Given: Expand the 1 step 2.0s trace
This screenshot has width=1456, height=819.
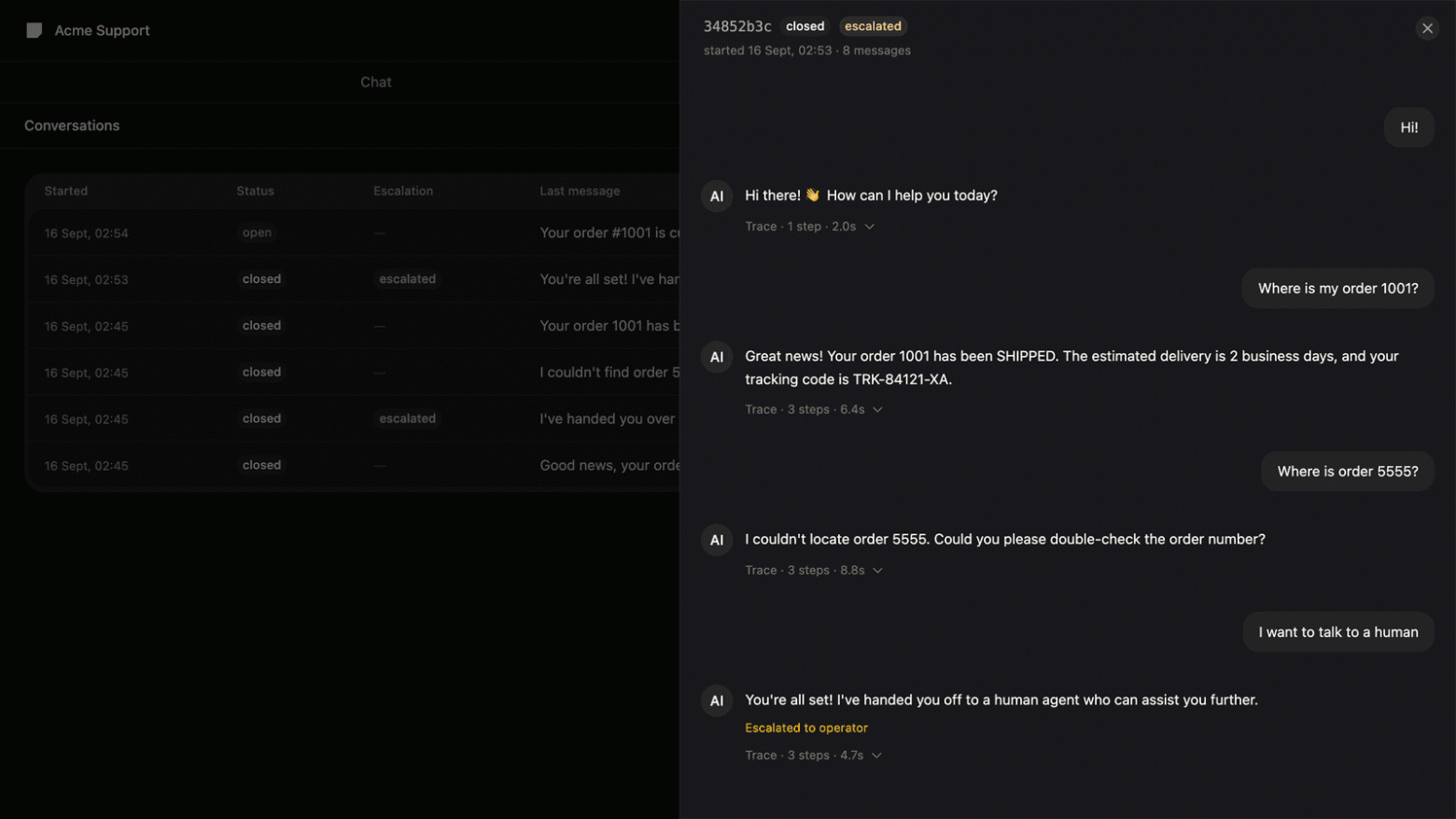Looking at the screenshot, I should click(809, 226).
